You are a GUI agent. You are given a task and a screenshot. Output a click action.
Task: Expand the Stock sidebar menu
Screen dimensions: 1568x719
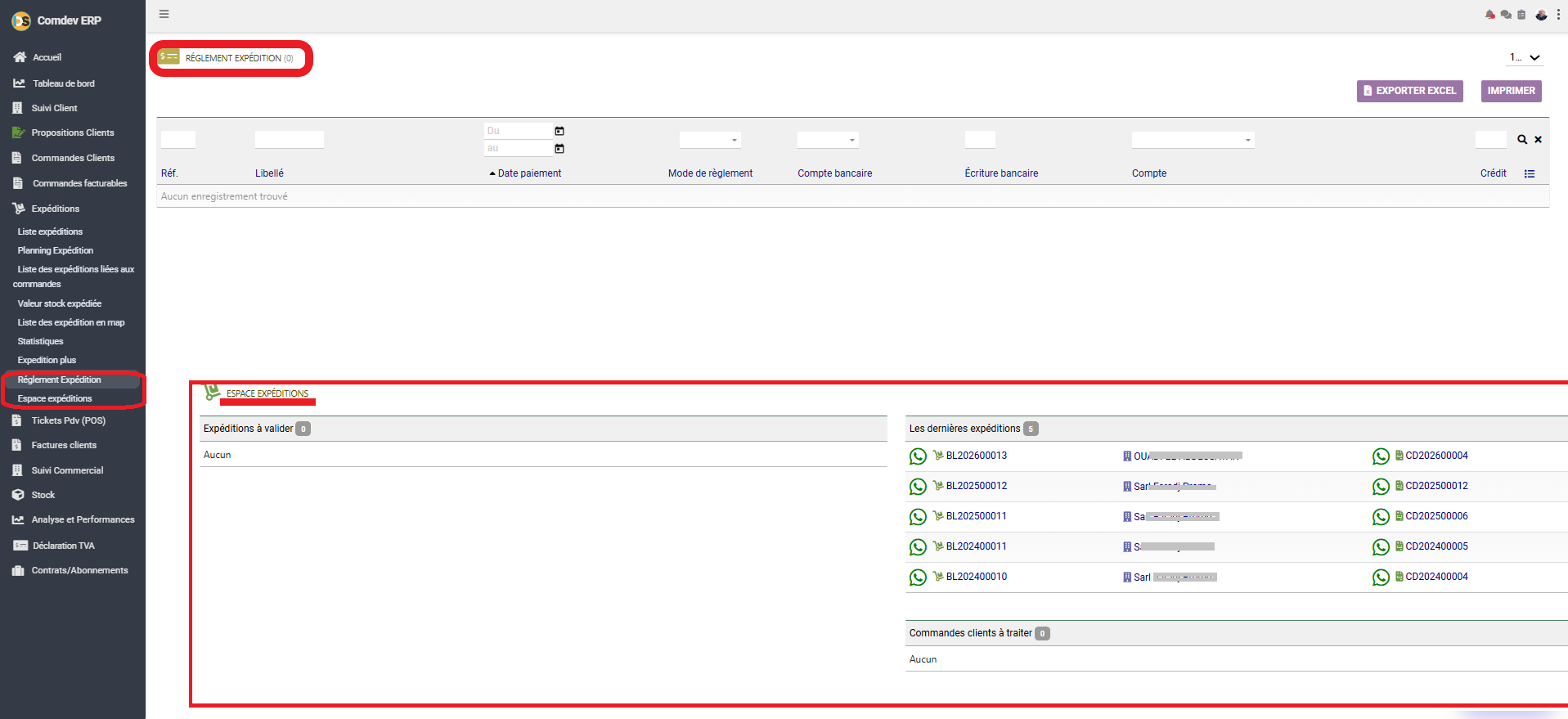coord(43,495)
